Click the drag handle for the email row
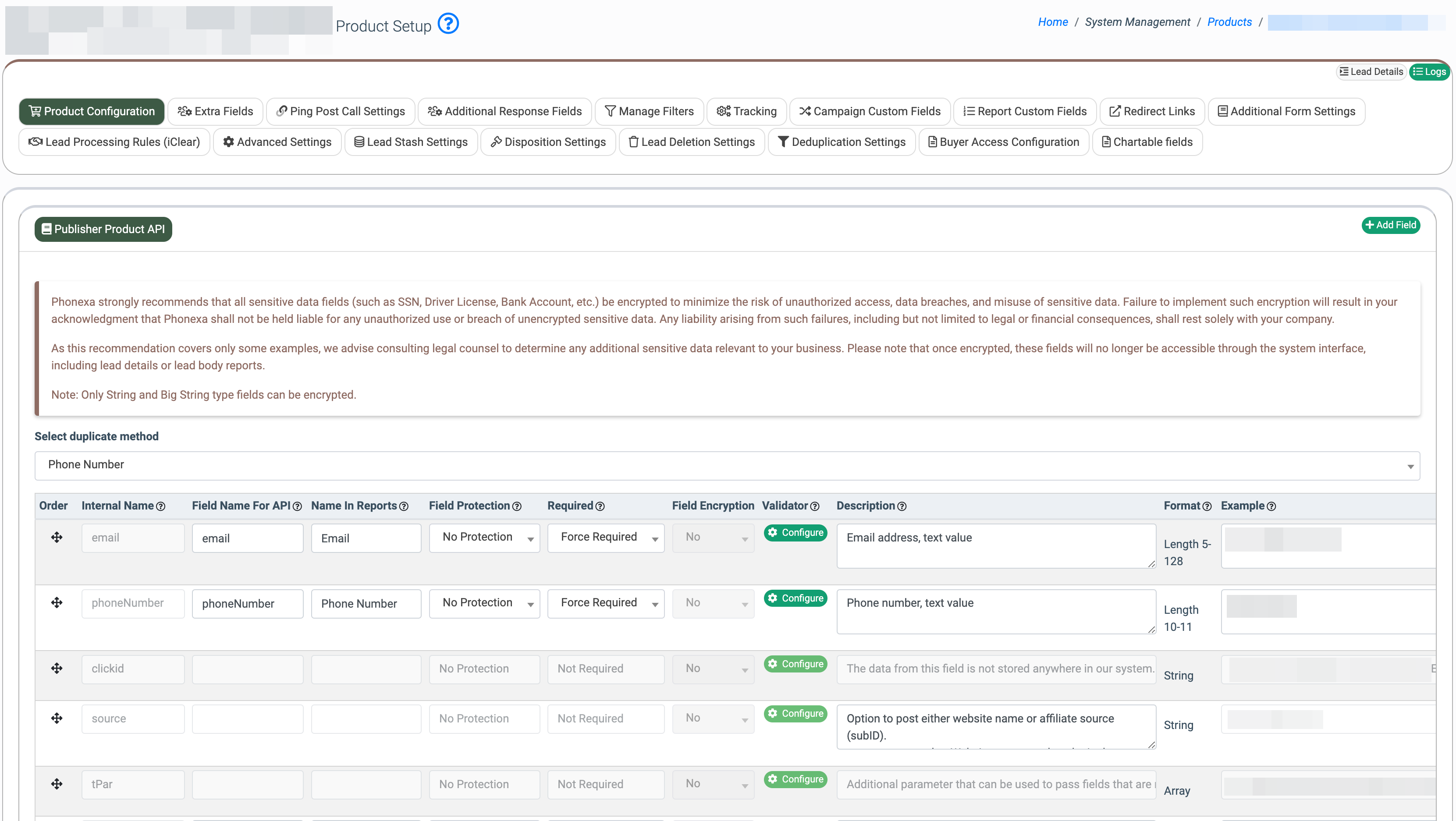 click(x=57, y=537)
